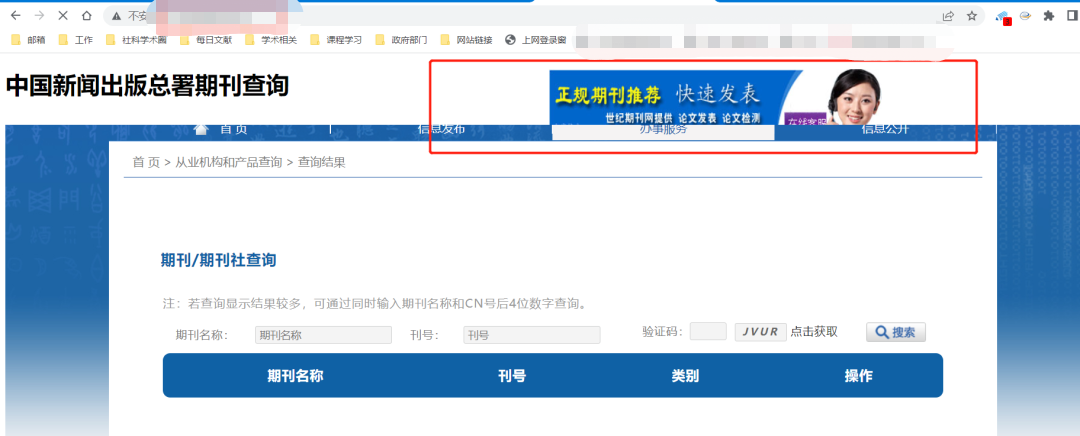Click the 首页 home navigation item
Image resolution: width=1080 pixels, height=436 pixels.
(221, 129)
